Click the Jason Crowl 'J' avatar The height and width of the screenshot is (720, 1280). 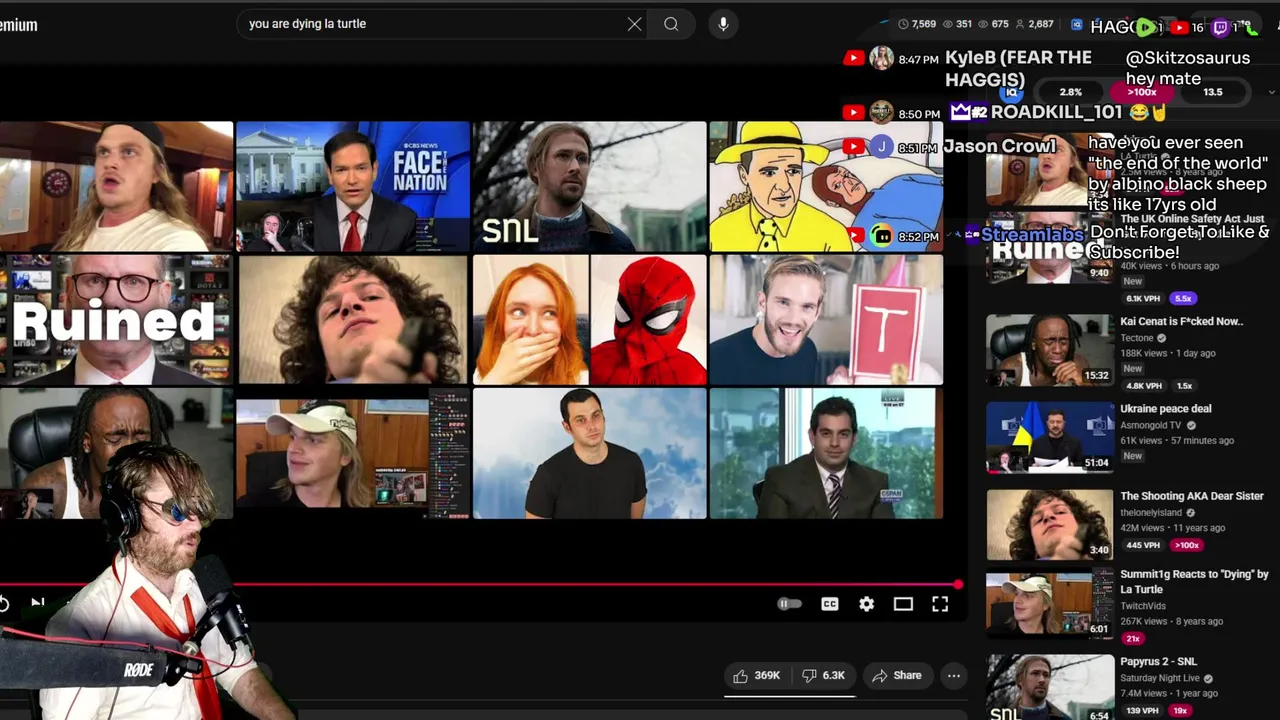(881, 147)
